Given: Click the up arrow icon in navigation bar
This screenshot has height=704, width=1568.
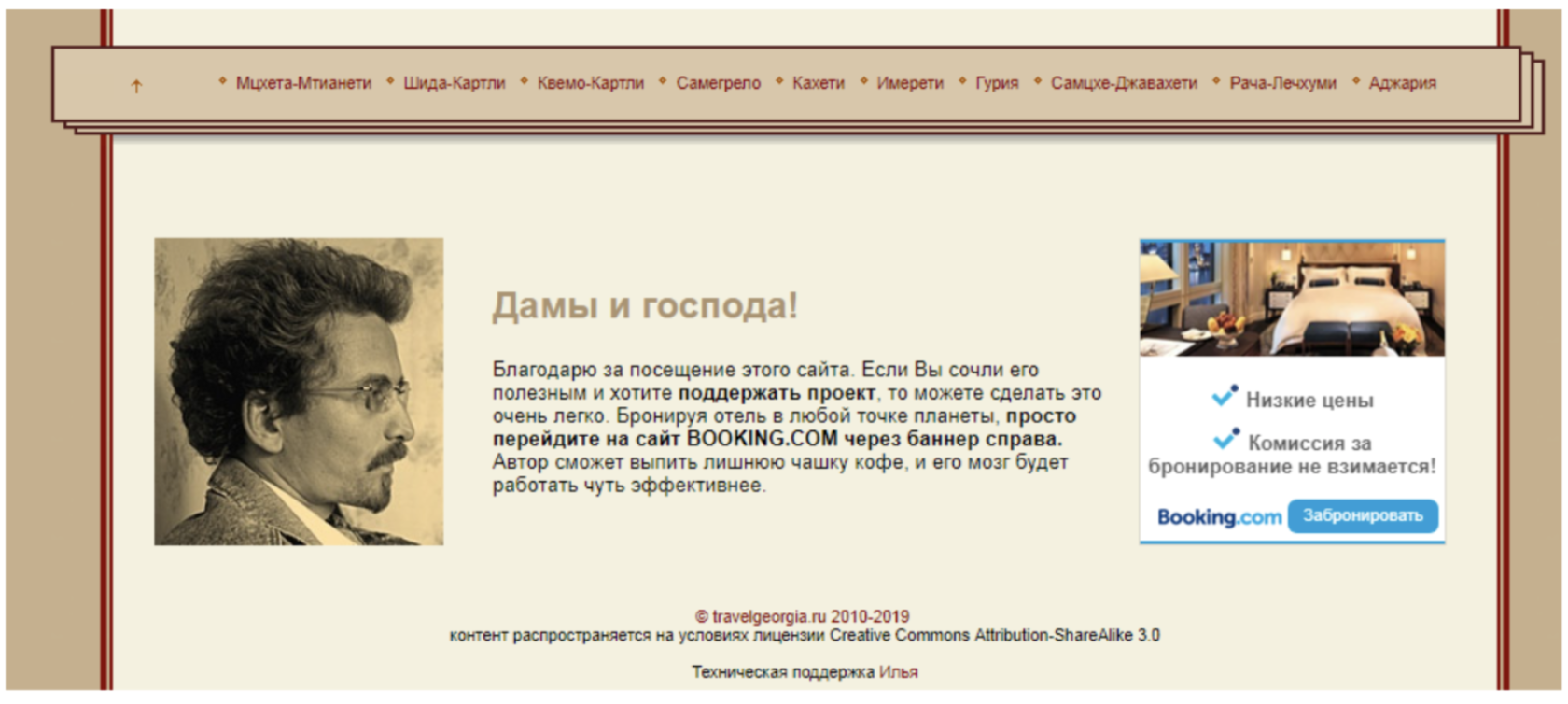Looking at the screenshot, I should pyautogui.click(x=136, y=86).
